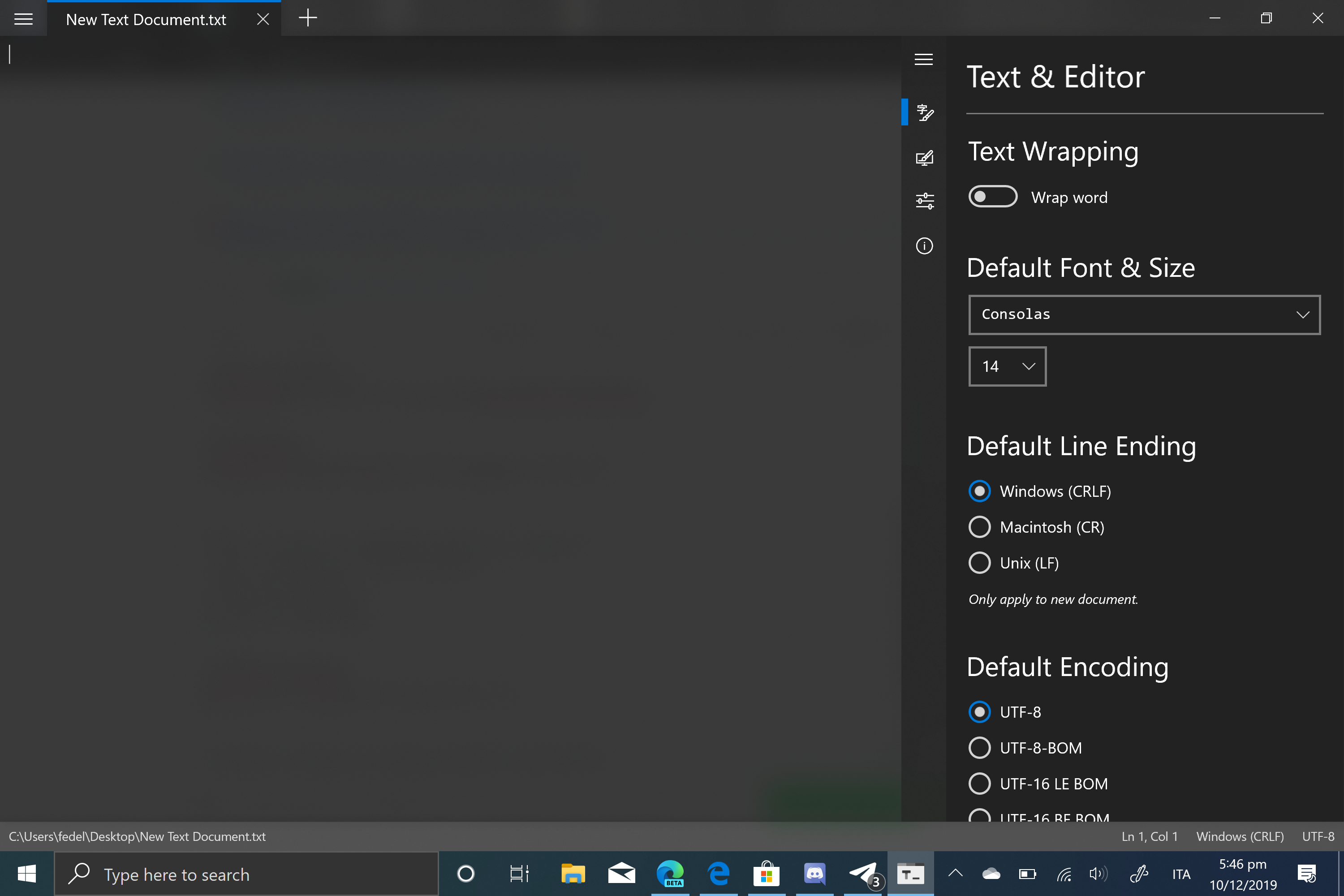Image resolution: width=1344 pixels, height=896 pixels.
Task: Choose UTF-8-BOM encoding option
Action: click(x=979, y=747)
